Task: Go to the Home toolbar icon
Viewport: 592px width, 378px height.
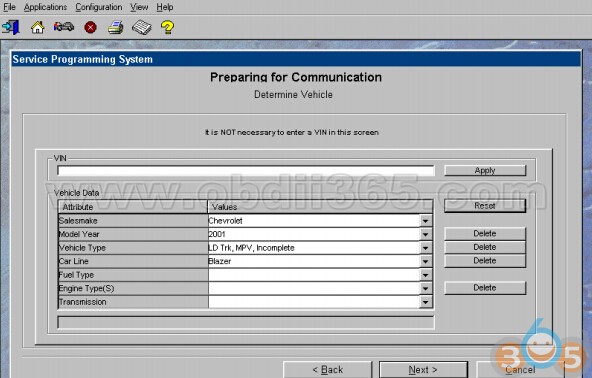Action: pyautogui.click(x=37, y=28)
